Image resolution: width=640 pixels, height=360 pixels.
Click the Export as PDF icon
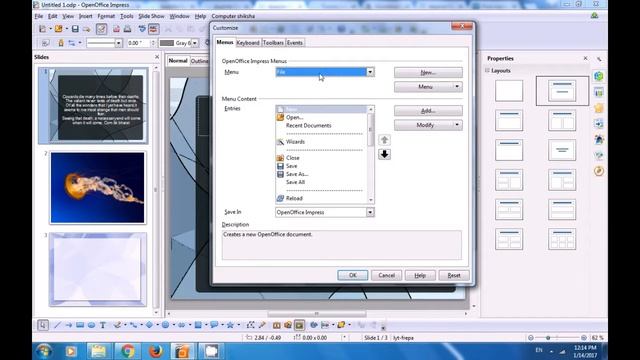coord(116,29)
